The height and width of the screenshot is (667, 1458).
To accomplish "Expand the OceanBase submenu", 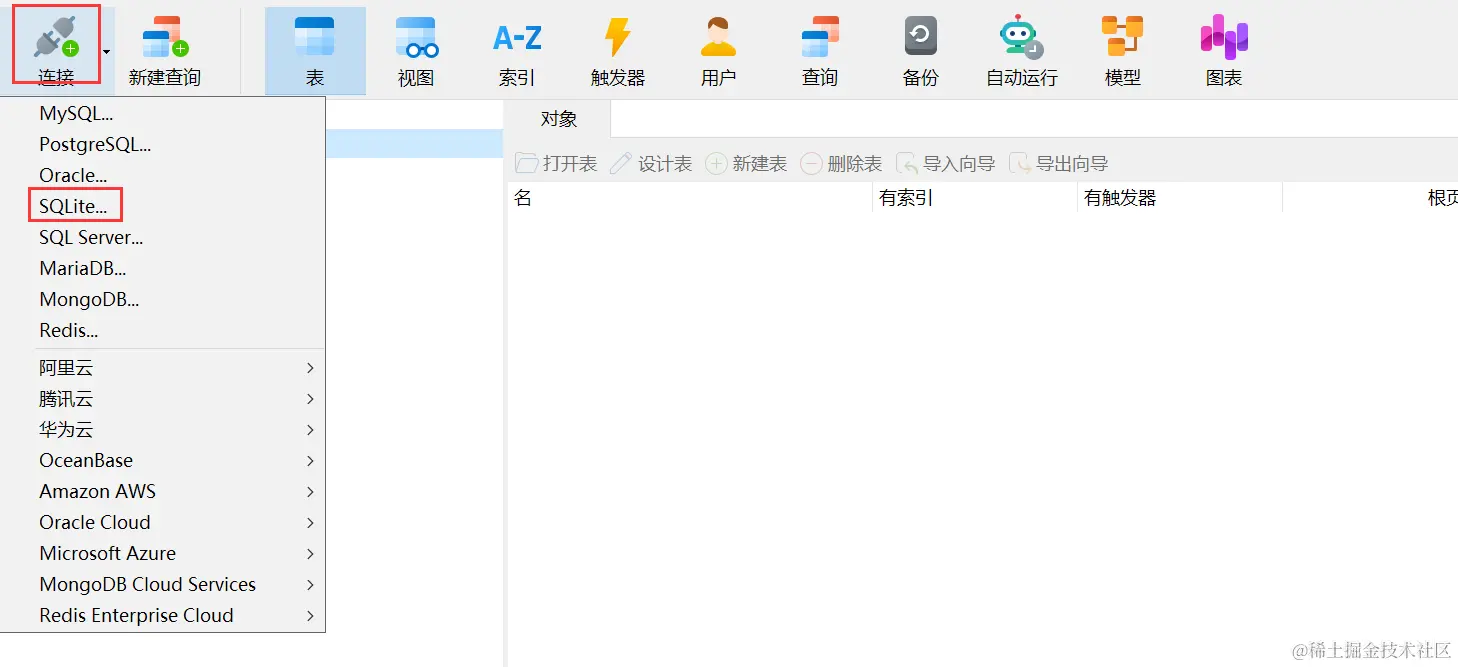I will [x=164, y=461].
